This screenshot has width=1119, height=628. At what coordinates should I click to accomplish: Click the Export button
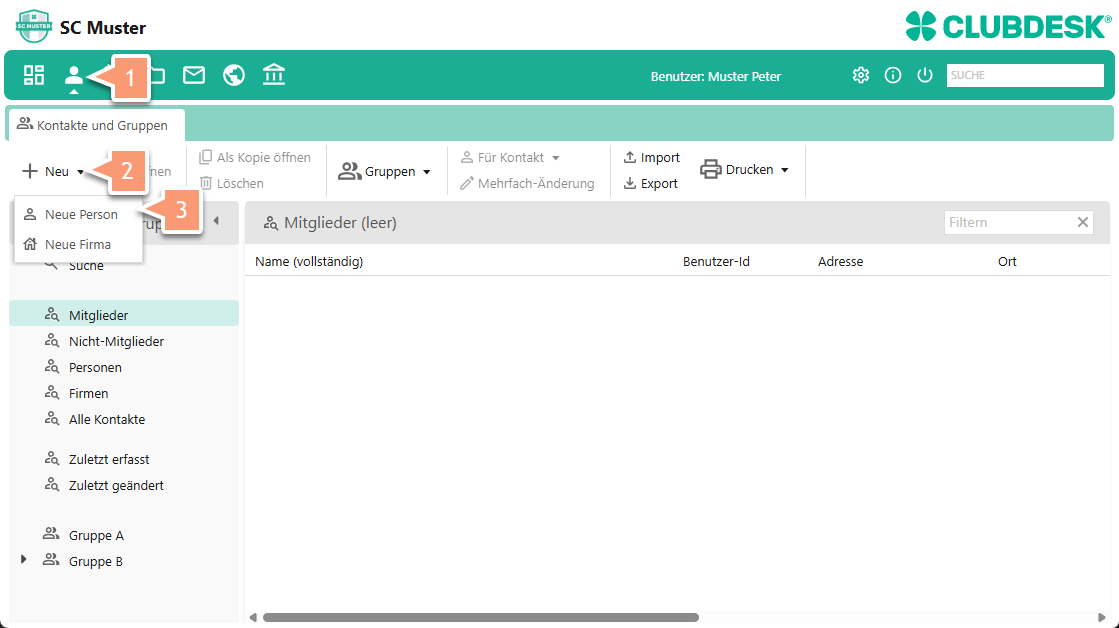[650, 183]
